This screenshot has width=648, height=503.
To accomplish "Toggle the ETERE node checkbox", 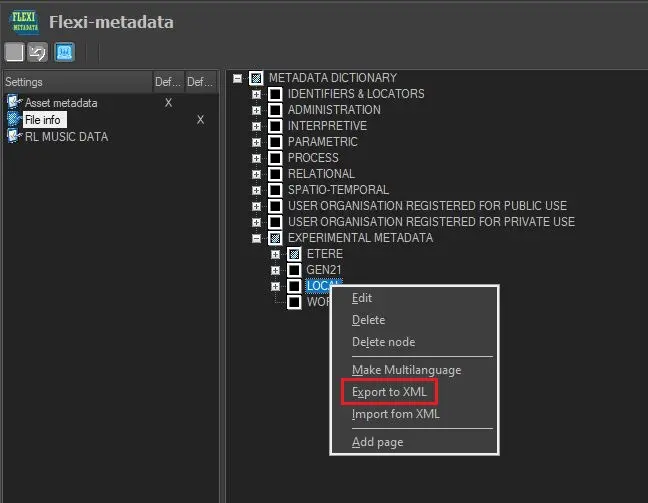I will pos(294,254).
